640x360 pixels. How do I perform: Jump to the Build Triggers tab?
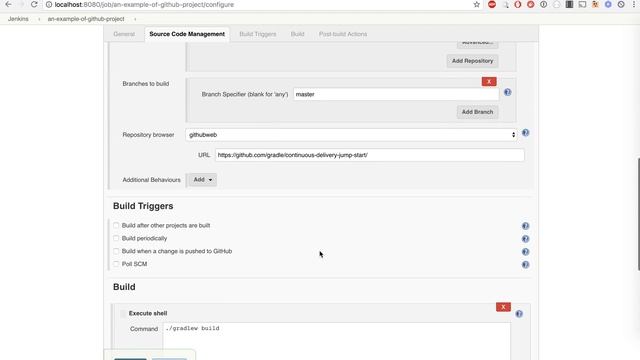click(258, 34)
